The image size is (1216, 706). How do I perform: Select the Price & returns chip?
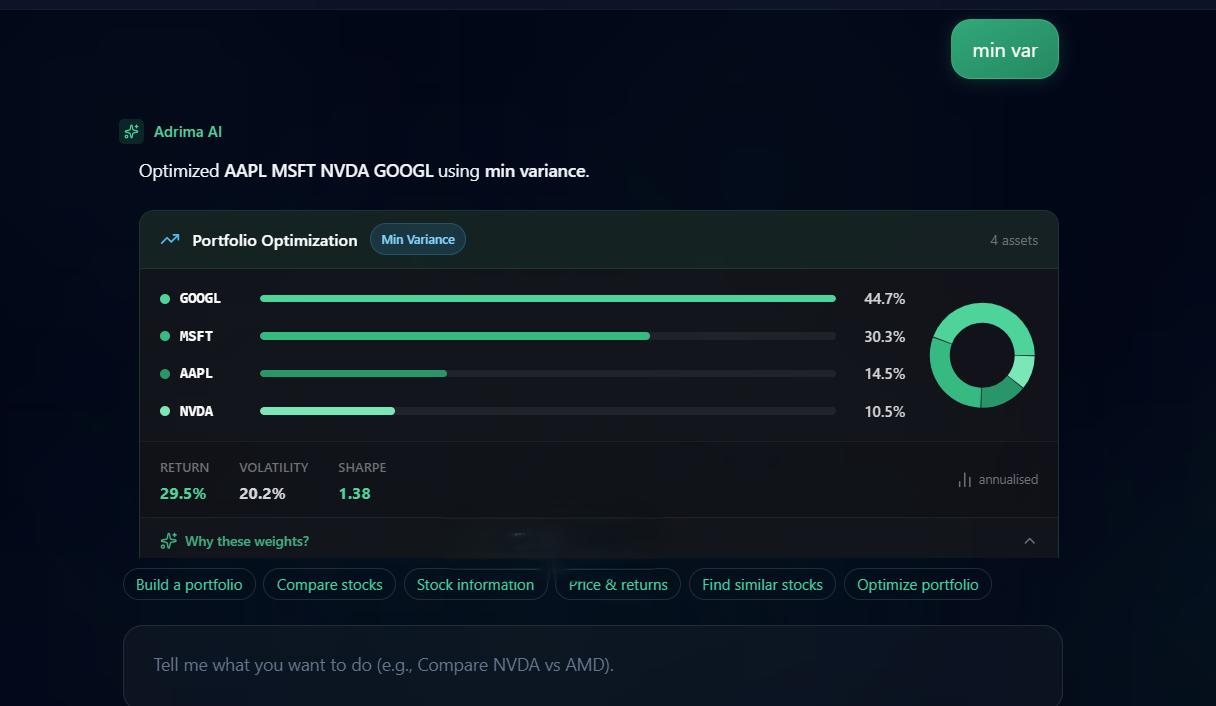[x=618, y=584]
